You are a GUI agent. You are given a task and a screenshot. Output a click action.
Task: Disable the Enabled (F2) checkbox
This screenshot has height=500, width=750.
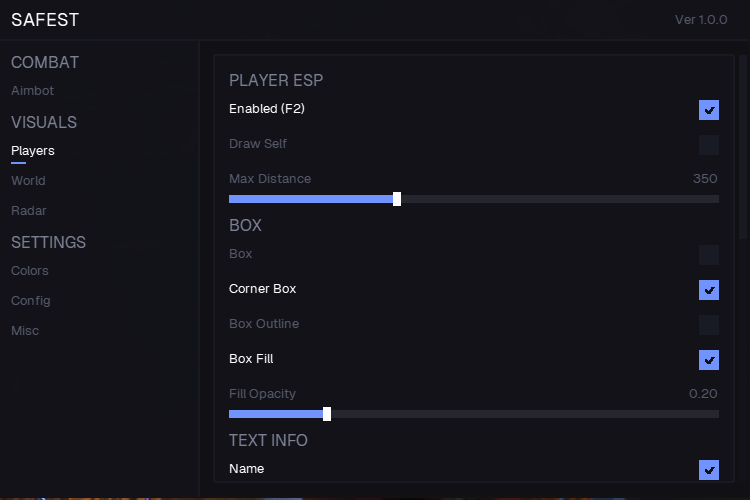709,110
